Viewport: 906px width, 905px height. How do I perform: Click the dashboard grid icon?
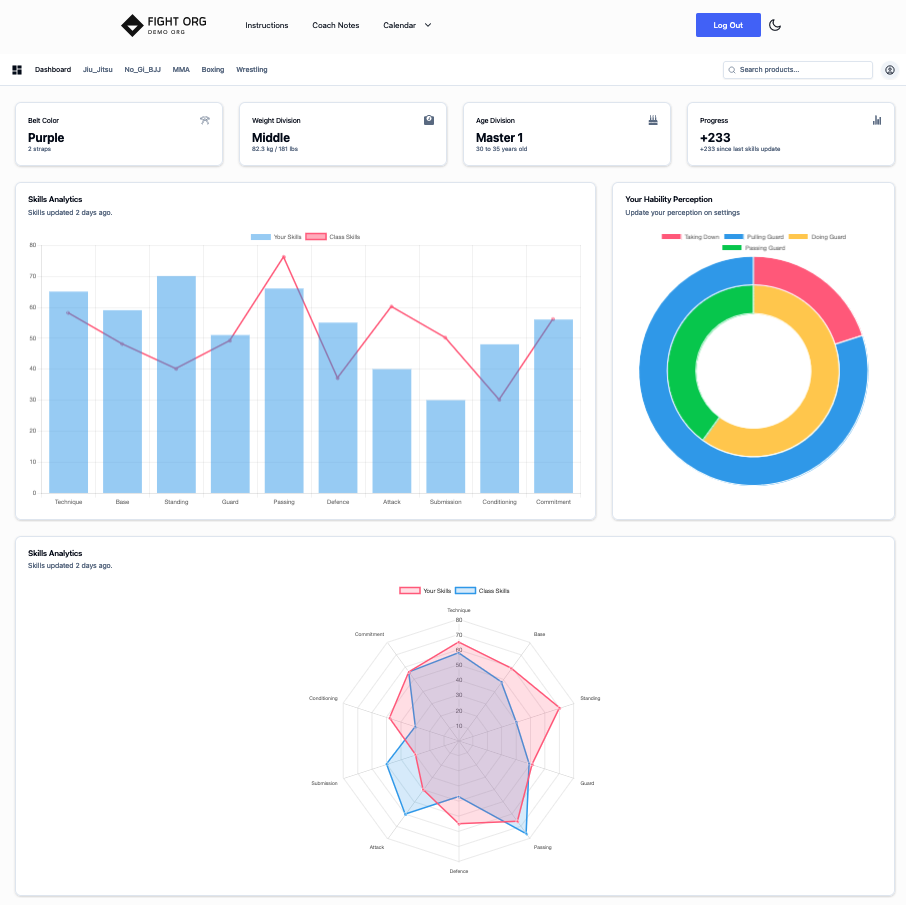[x=17, y=70]
